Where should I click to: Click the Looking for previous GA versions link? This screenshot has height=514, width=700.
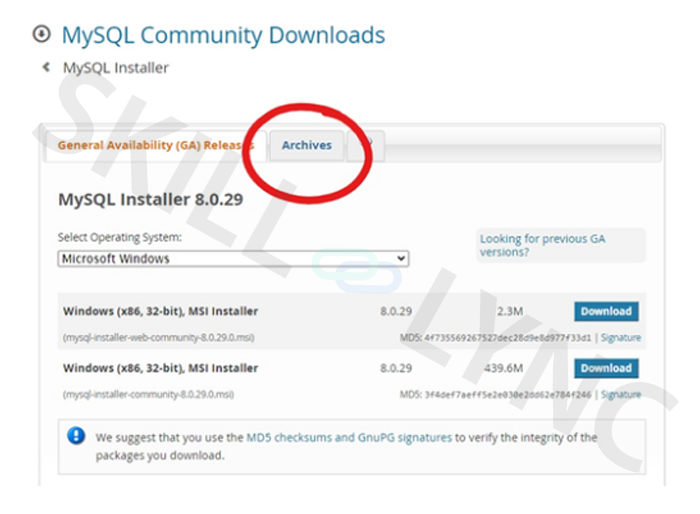(x=542, y=245)
